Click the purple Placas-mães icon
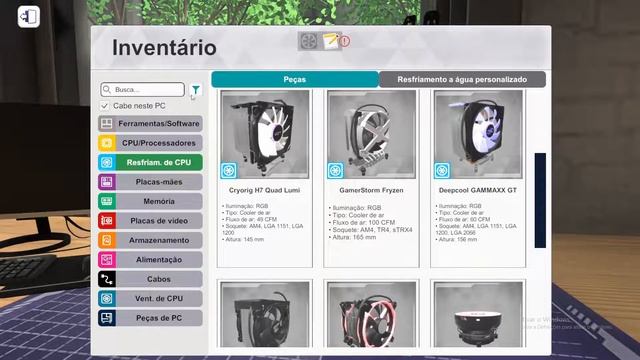 pyautogui.click(x=107, y=182)
